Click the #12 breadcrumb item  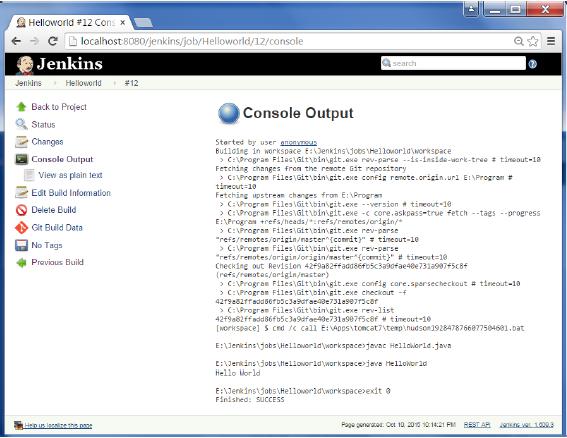[132, 83]
